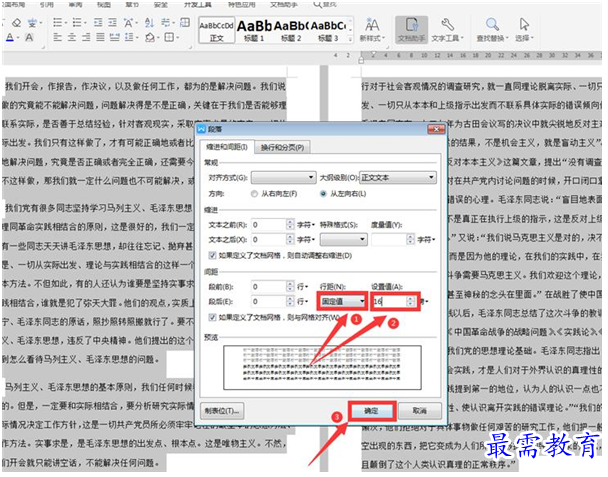This screenshot has width=608, height=477.
Task: Switch to the 换行和分页(P) tab
Action: tap(282, 148)
